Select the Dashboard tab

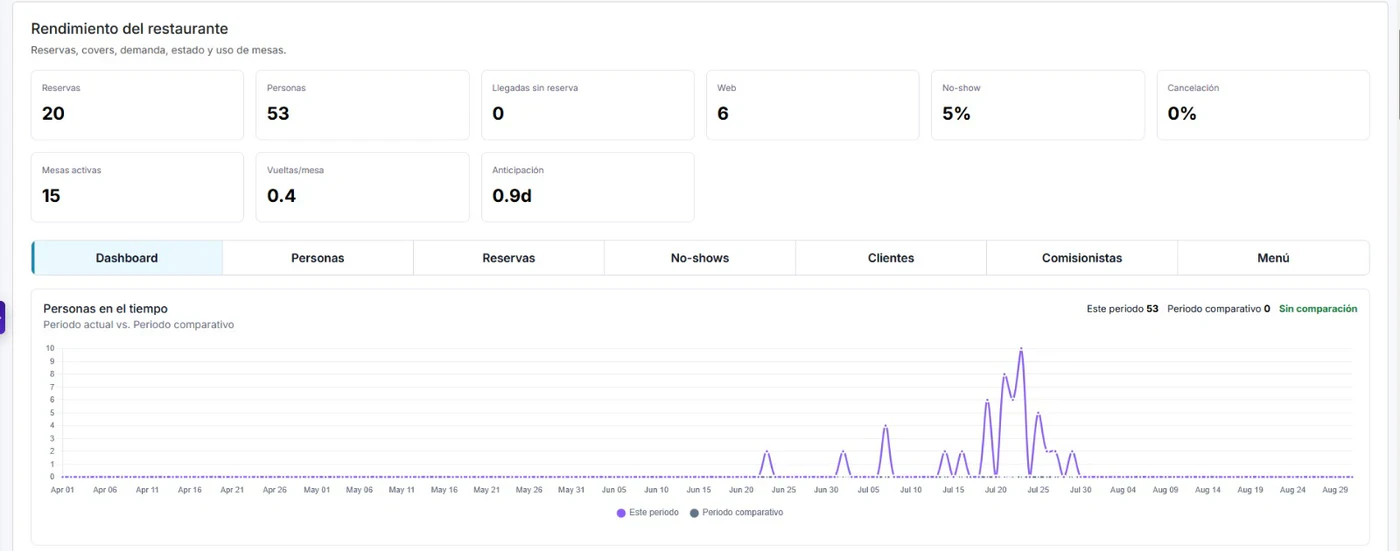pyautogui.click(x=127, y=258)
